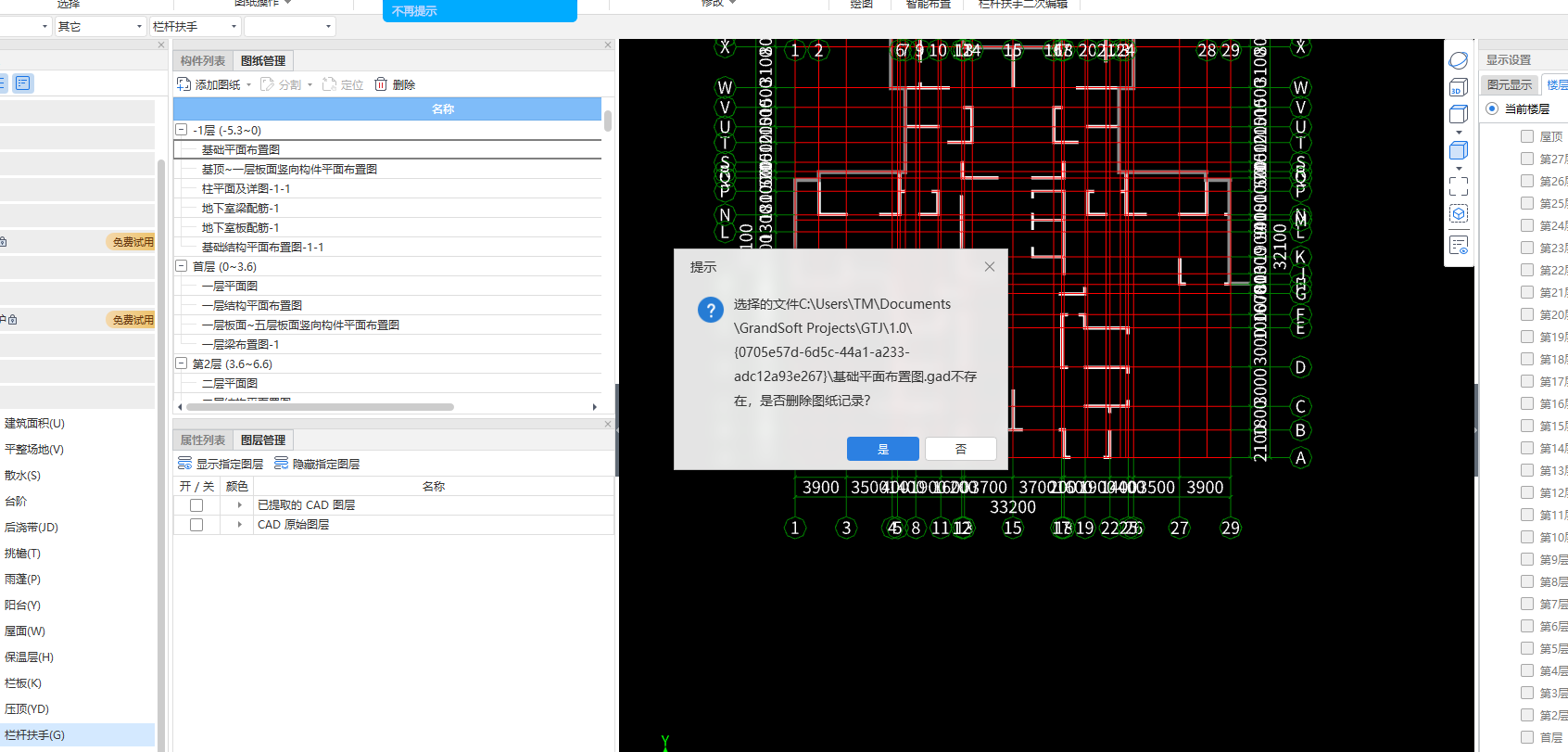Click the 名称 column header
This screenshot has width=1568, height=752.
coord(387,109)
